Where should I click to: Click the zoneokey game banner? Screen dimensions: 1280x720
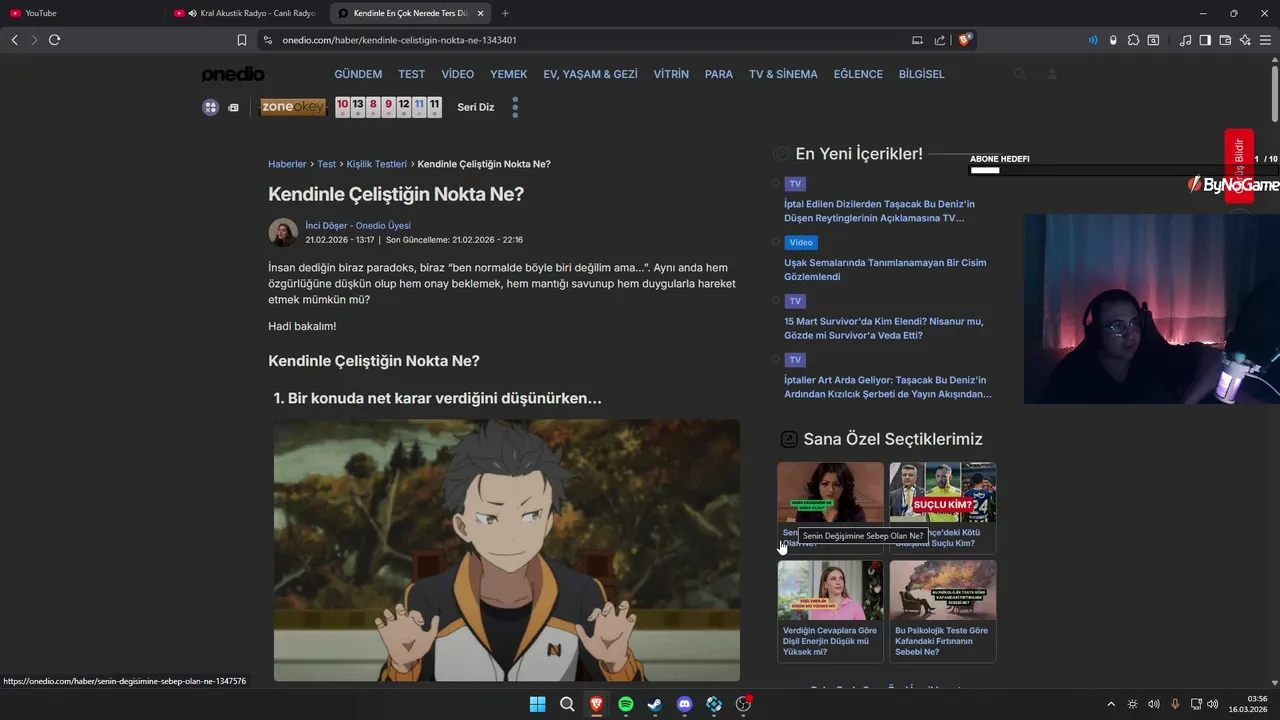(x=293, y=107)
